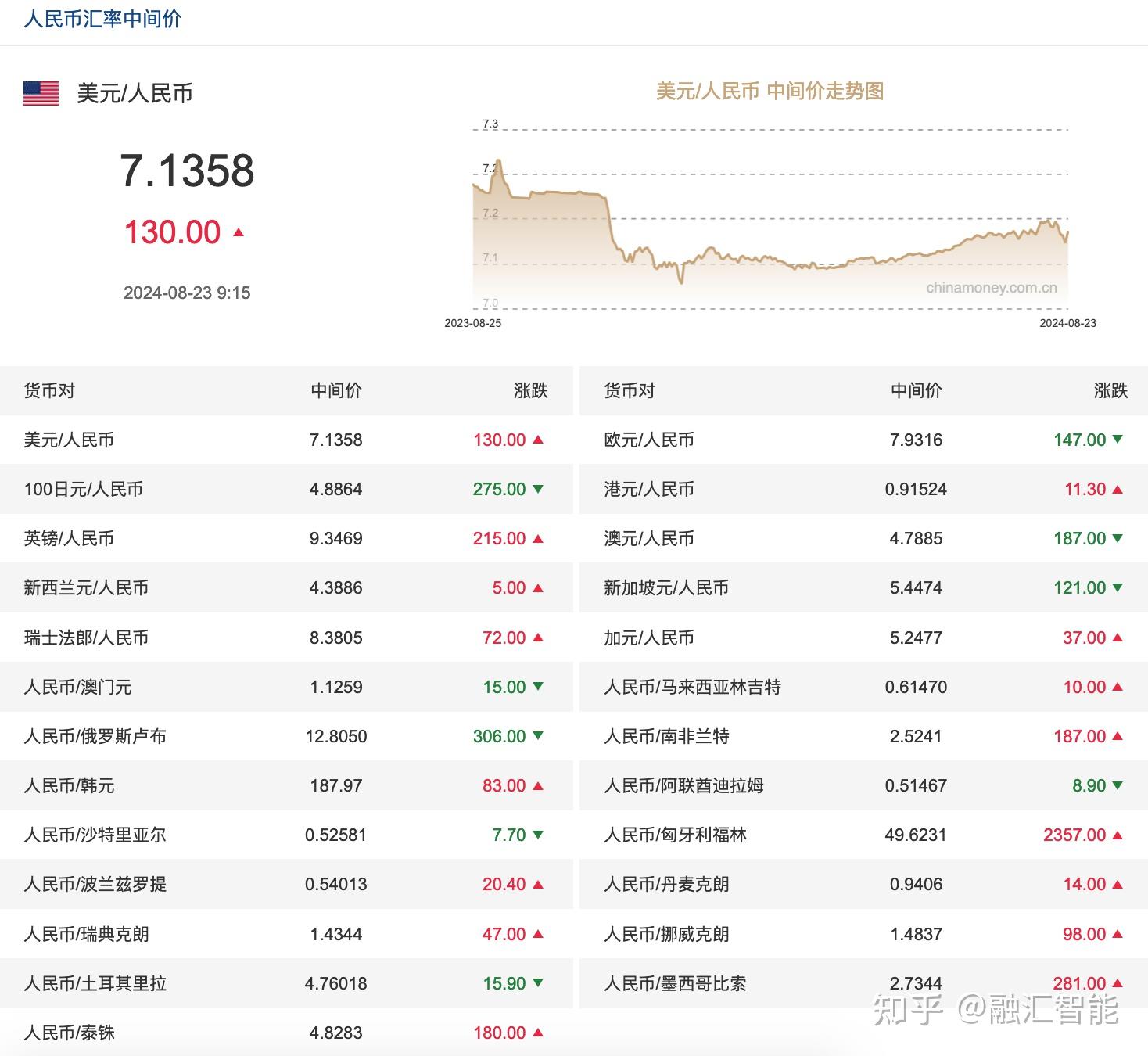Viewport: 1148px width, 1056px height.
Task: Select the 100日元/人民币 currency pair
Action: coord(84,489)
